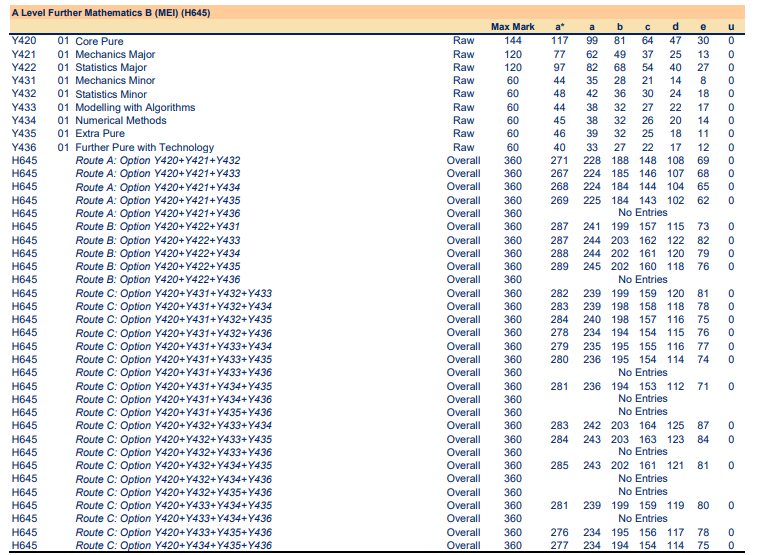Select the 'Numerical Methods' unit name

point(121,120)
